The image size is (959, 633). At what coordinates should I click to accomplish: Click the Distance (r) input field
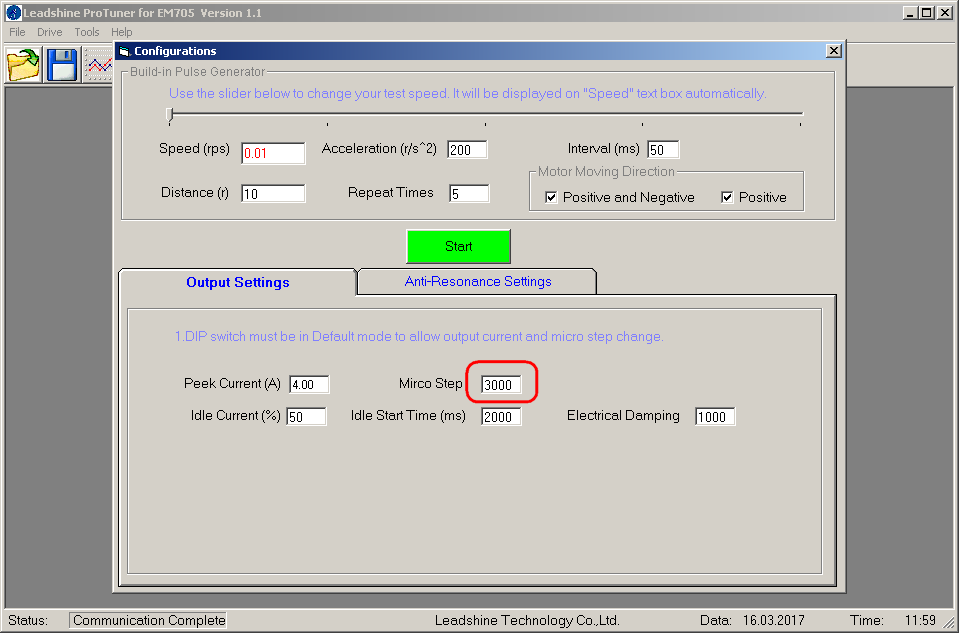click(273, 194)
